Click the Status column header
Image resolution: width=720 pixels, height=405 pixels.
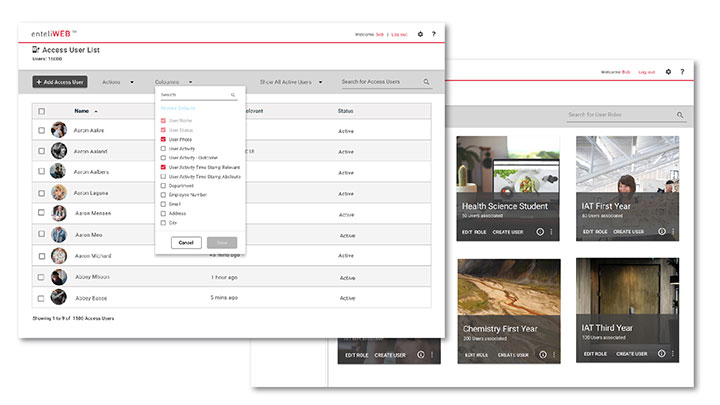[x=346, y=111]
